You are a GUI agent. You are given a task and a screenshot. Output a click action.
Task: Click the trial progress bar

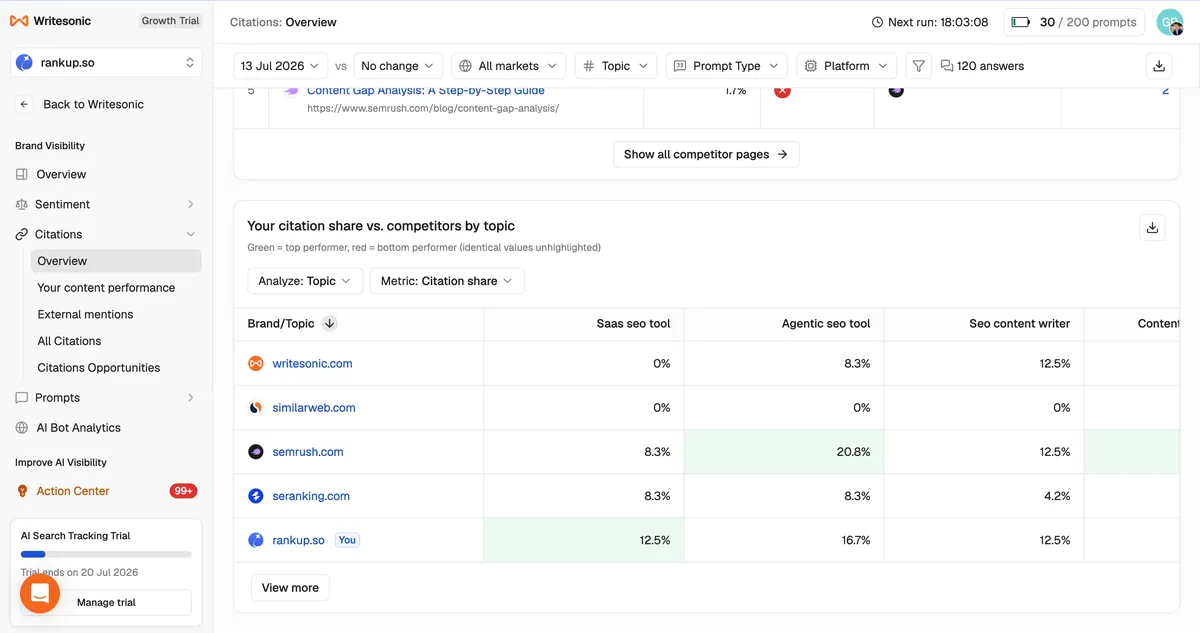click(106, 554)
